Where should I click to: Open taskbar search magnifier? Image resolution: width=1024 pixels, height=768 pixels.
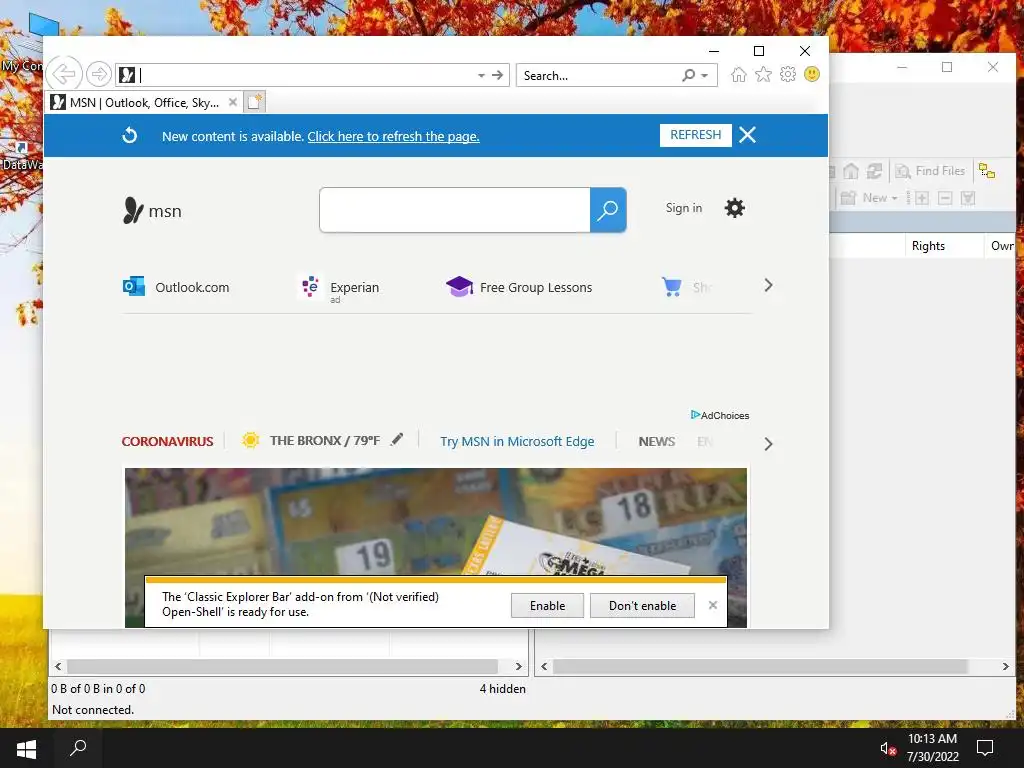pos(78,748)
